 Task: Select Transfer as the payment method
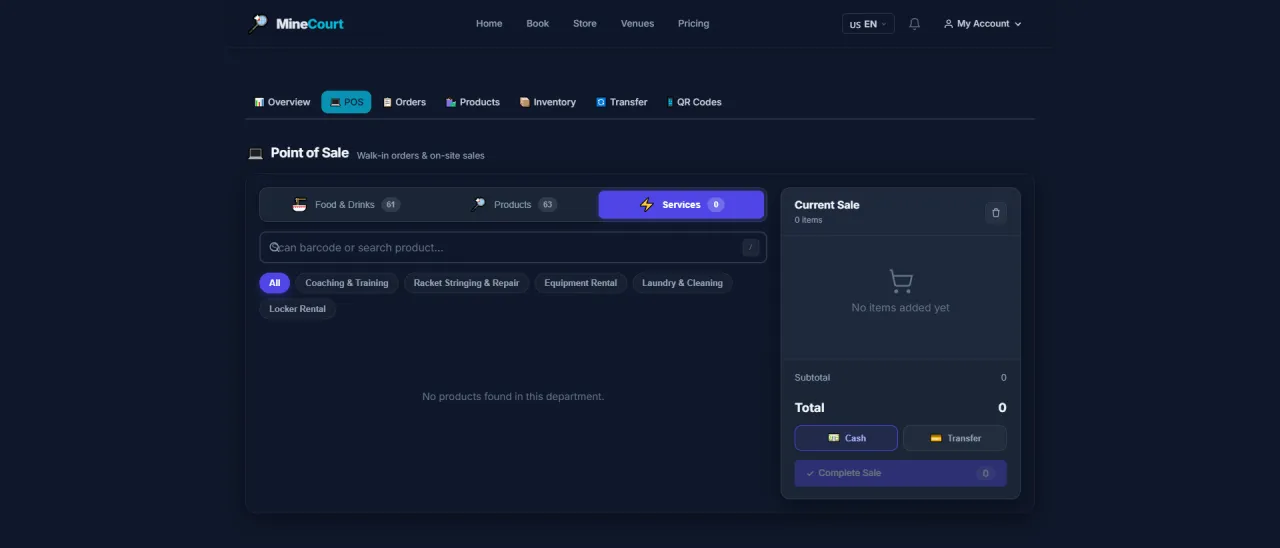[955, 438]
